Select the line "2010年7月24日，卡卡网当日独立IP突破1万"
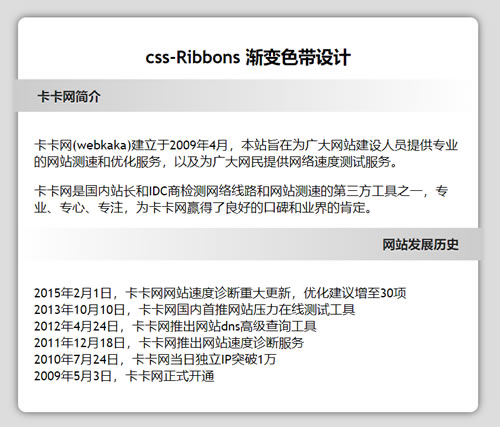 click(155, 360)
